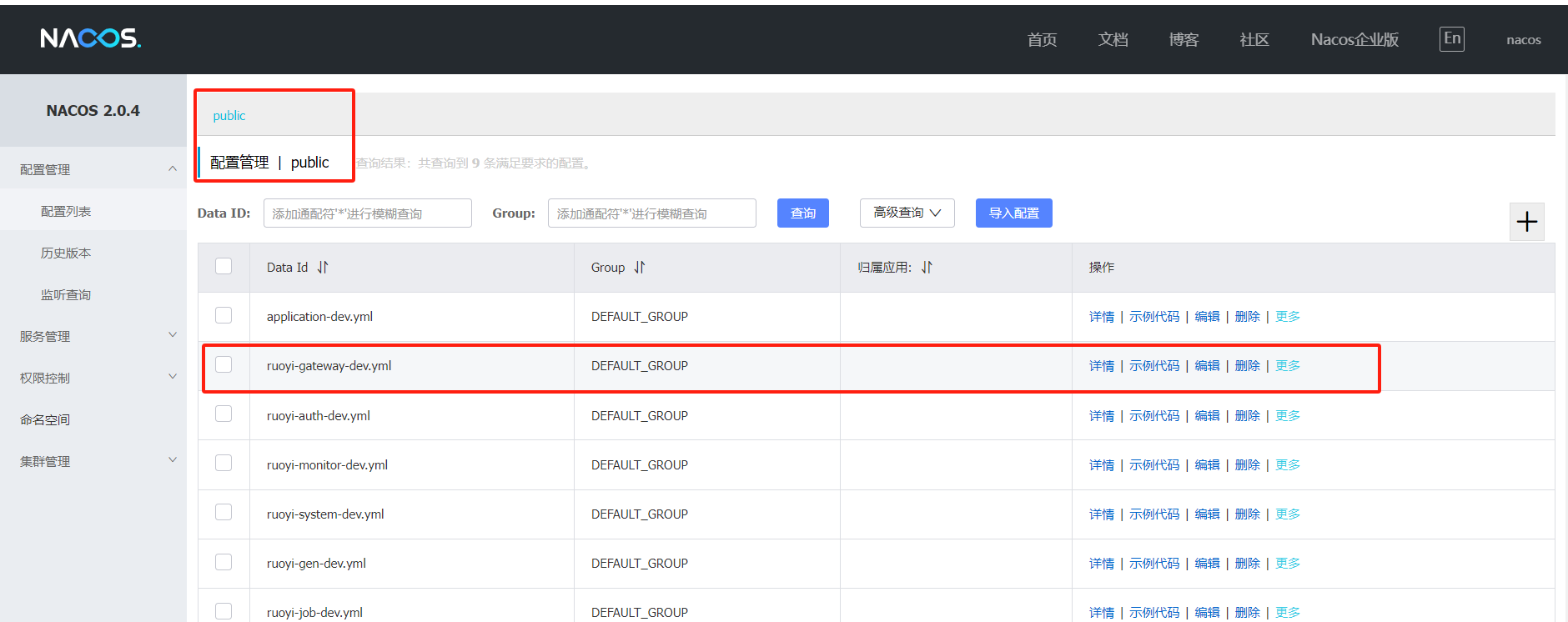This screenshot has width=1568, height=622.
Task: Check the ruoyi-job-dev.yml row checkbox
Action: point(224,611)
